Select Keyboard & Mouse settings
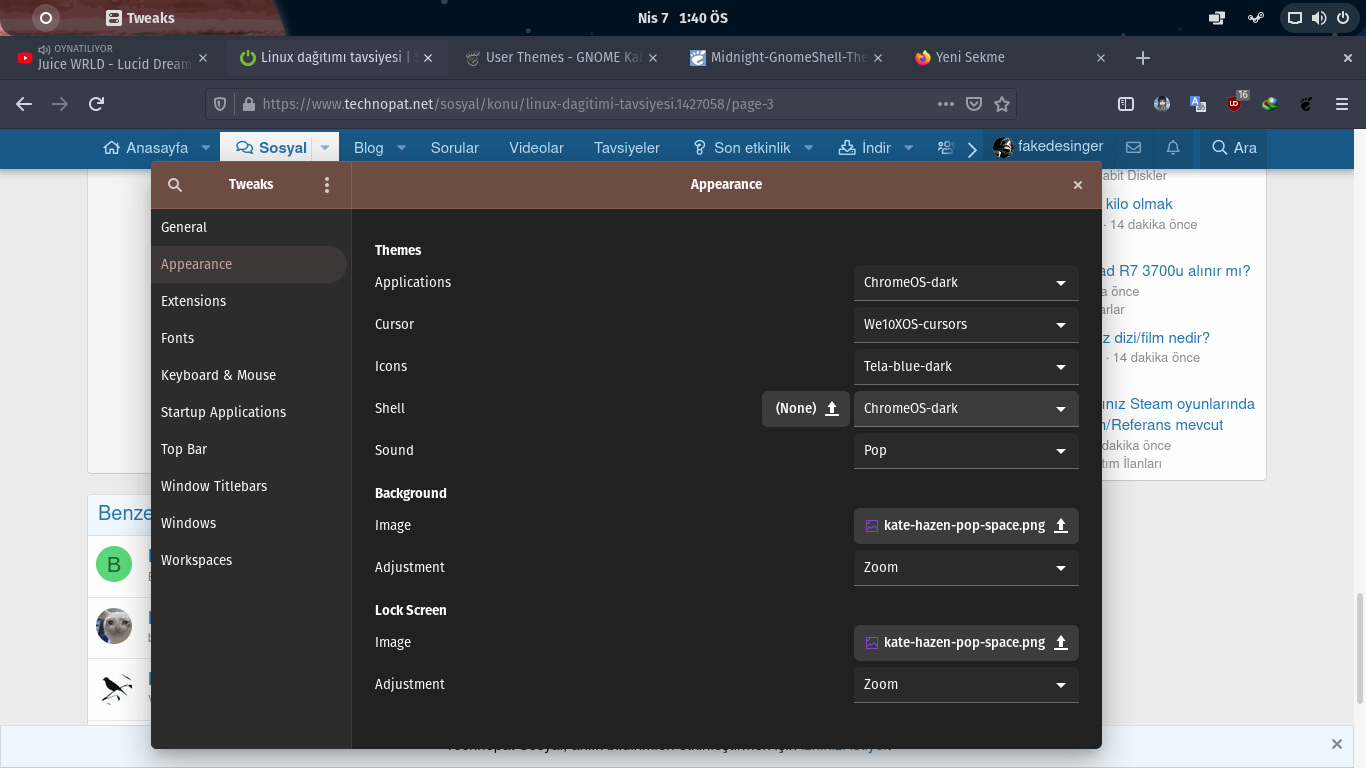This screenshot has height=768, width=1366. 249,375
